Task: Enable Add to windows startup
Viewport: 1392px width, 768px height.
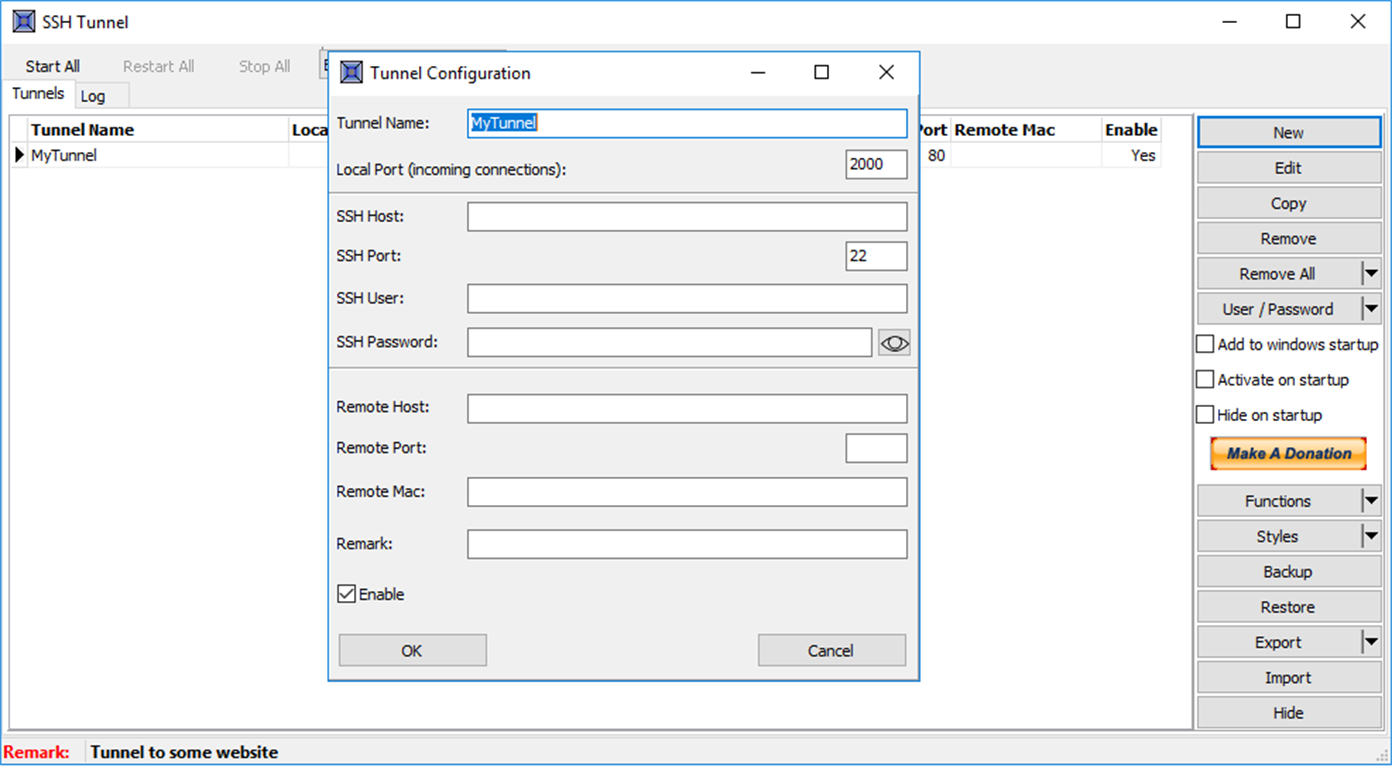Action: (1205, 344)
